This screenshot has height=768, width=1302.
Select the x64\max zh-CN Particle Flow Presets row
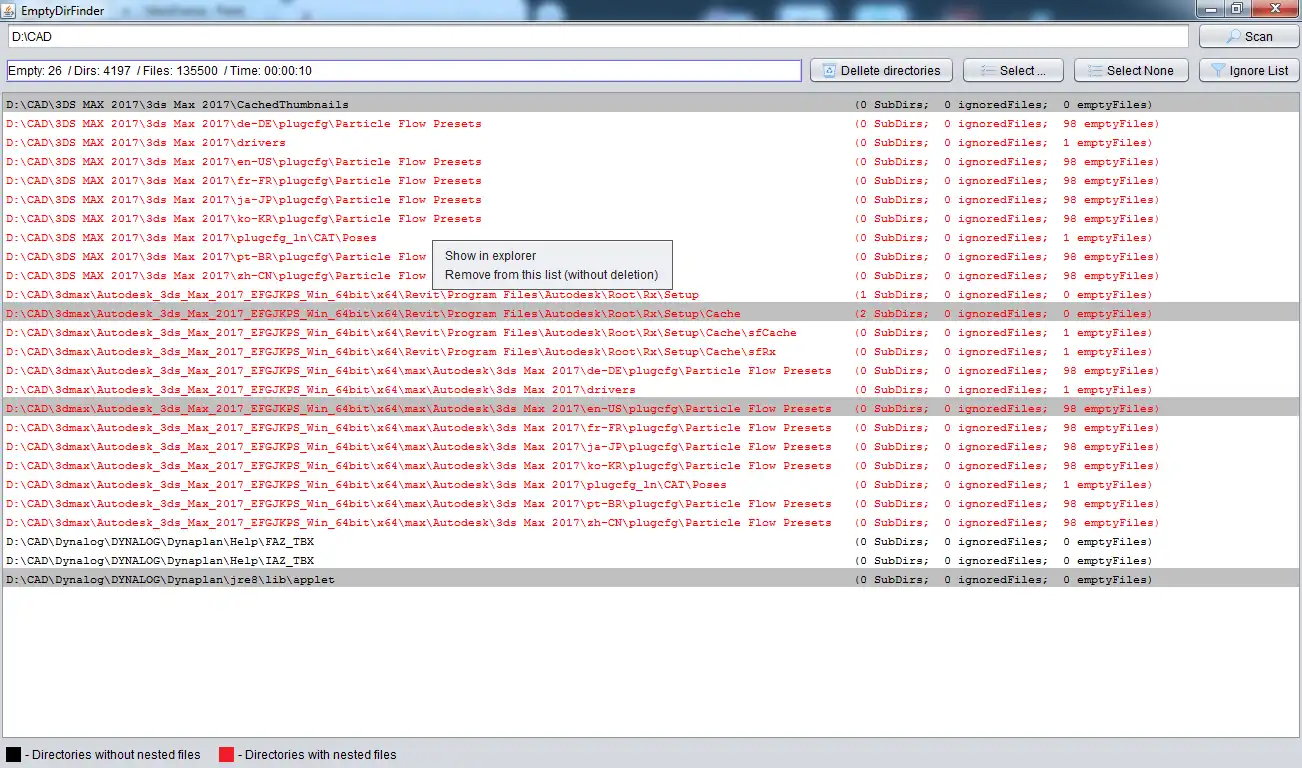(x=650, y=523)
